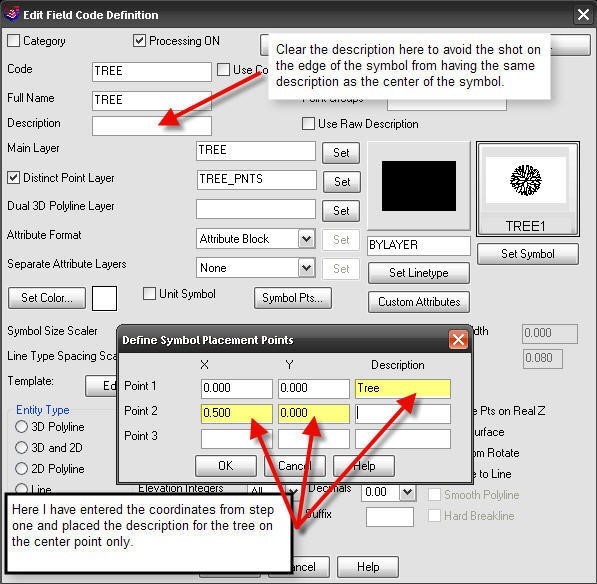597x584 pixels.
Task: Click the Suffix input field
Action: (x=390, y=517)
